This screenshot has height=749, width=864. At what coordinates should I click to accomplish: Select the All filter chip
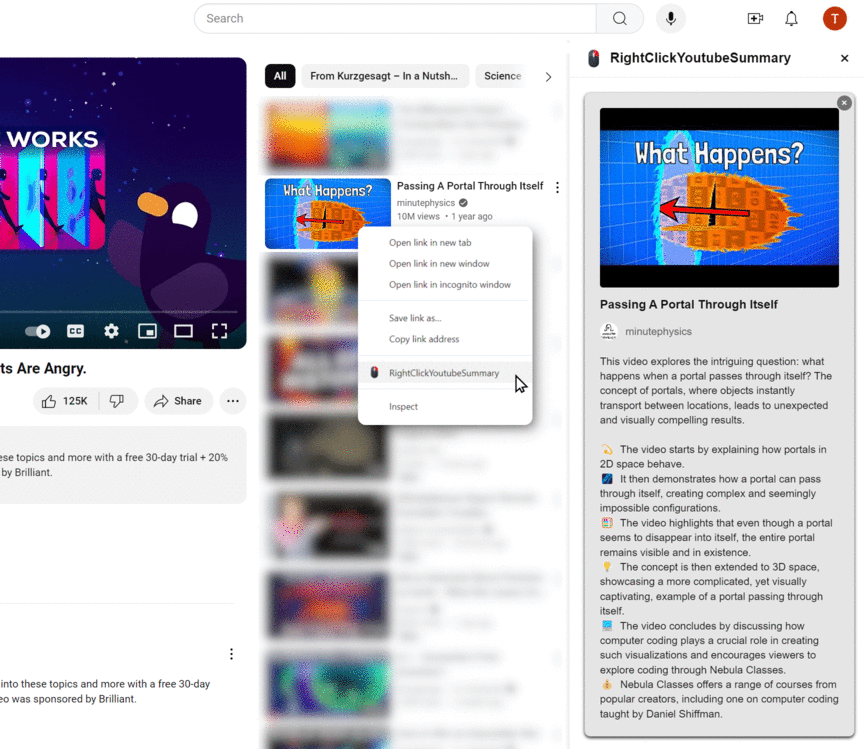click(x=280, y=76)
